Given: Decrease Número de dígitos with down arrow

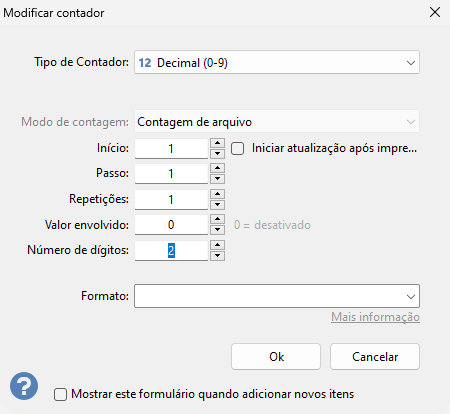Looking at the screenshot, I should tap(217, 255).
